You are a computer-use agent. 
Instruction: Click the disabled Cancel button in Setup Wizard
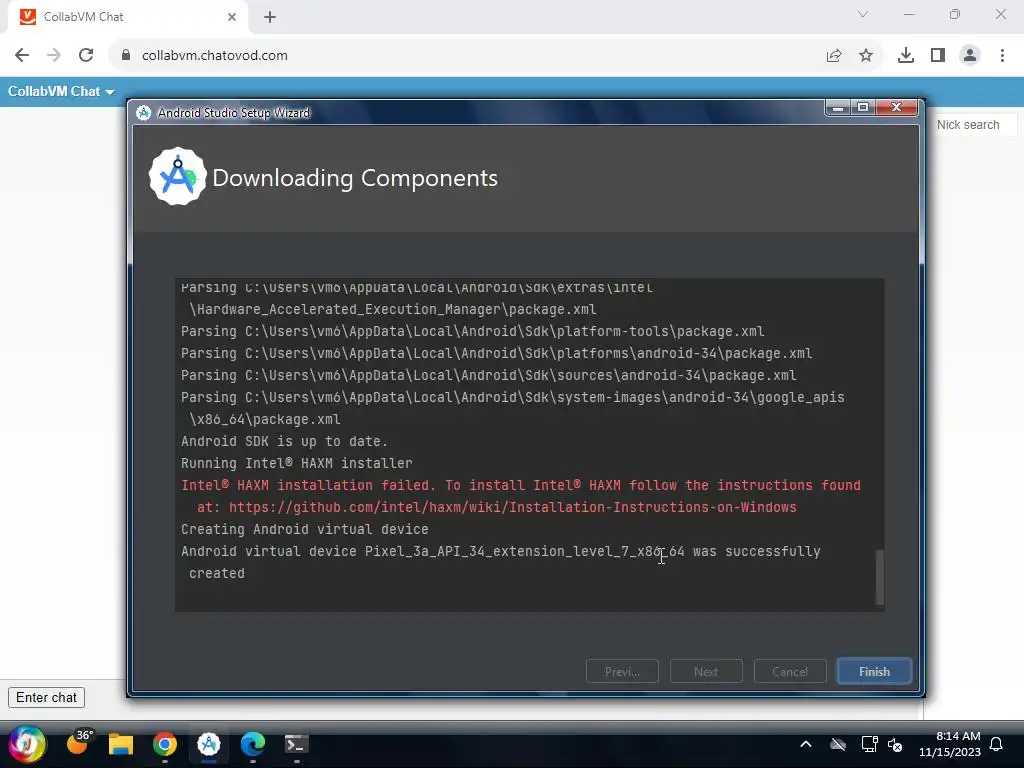point(790,671)
